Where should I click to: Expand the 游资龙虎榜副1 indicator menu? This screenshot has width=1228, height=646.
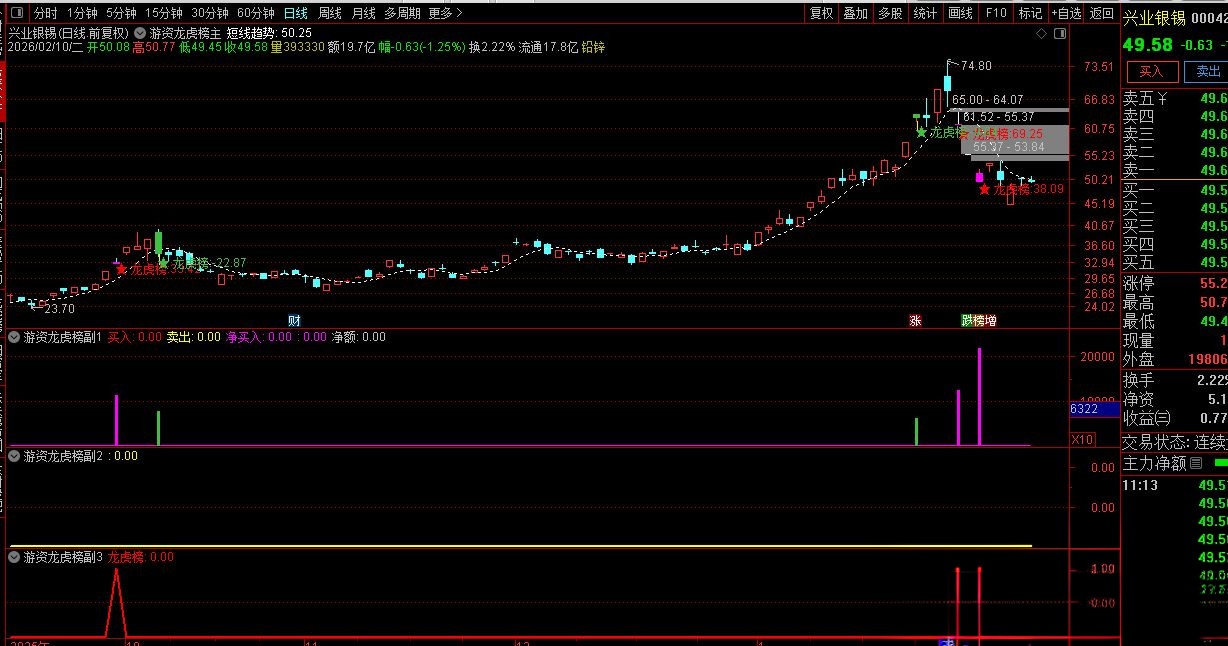coord(14,337)
